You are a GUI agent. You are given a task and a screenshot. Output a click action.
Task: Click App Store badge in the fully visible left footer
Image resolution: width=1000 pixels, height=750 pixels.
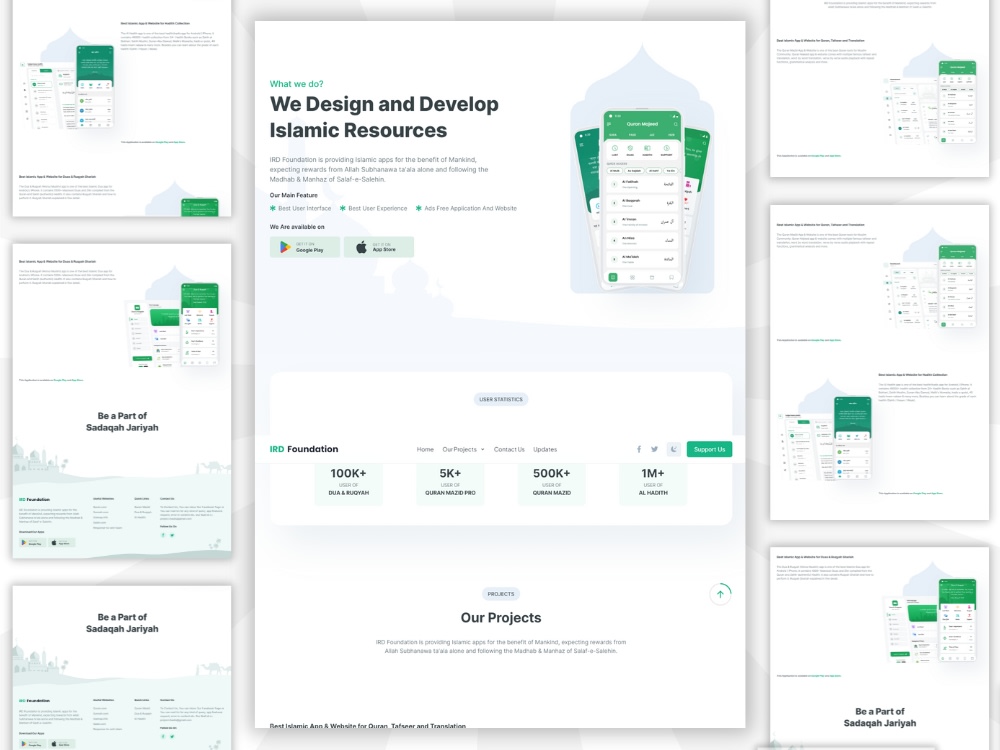(62, 543)
